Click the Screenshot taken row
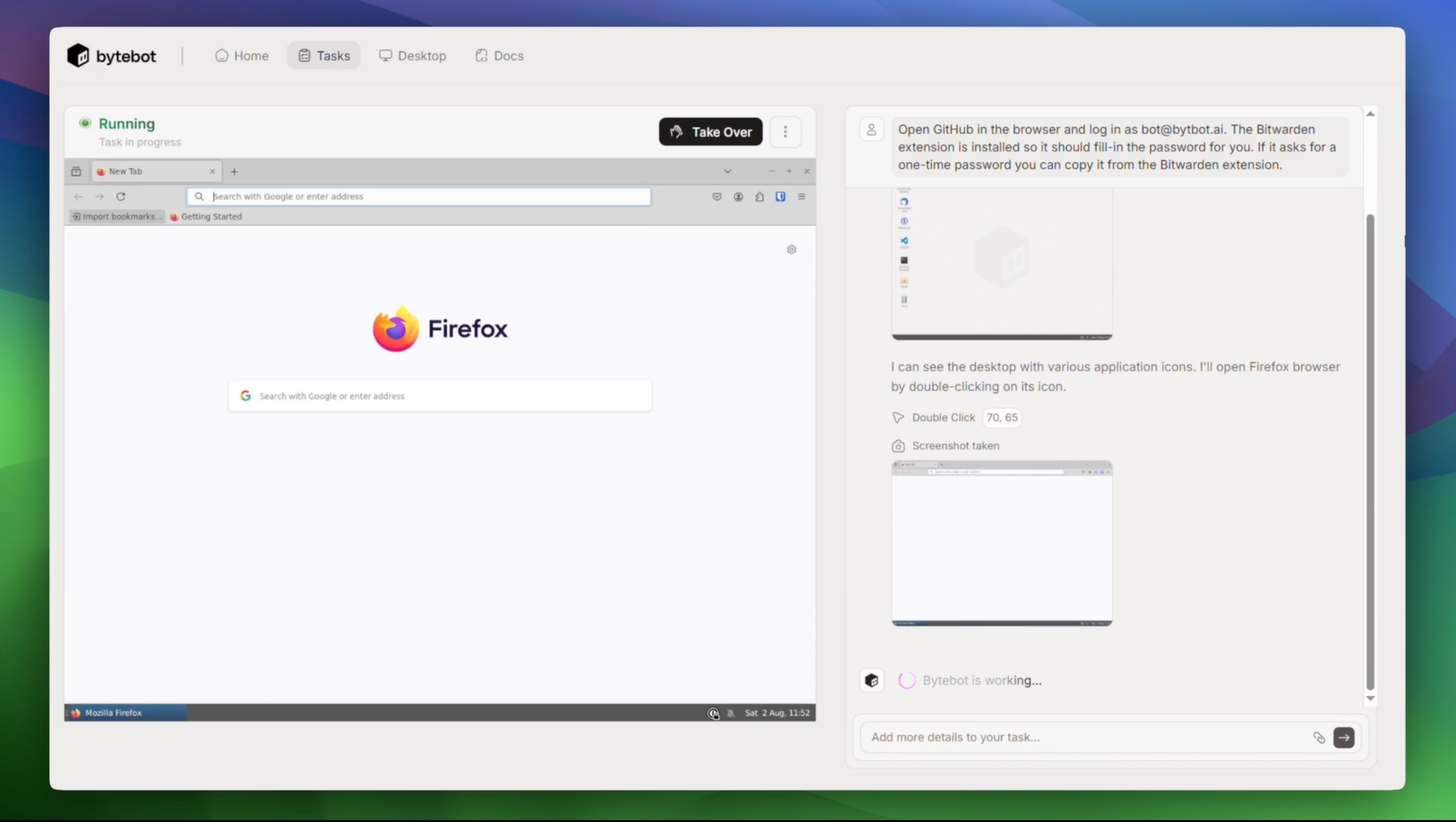 tap(946, 446)
